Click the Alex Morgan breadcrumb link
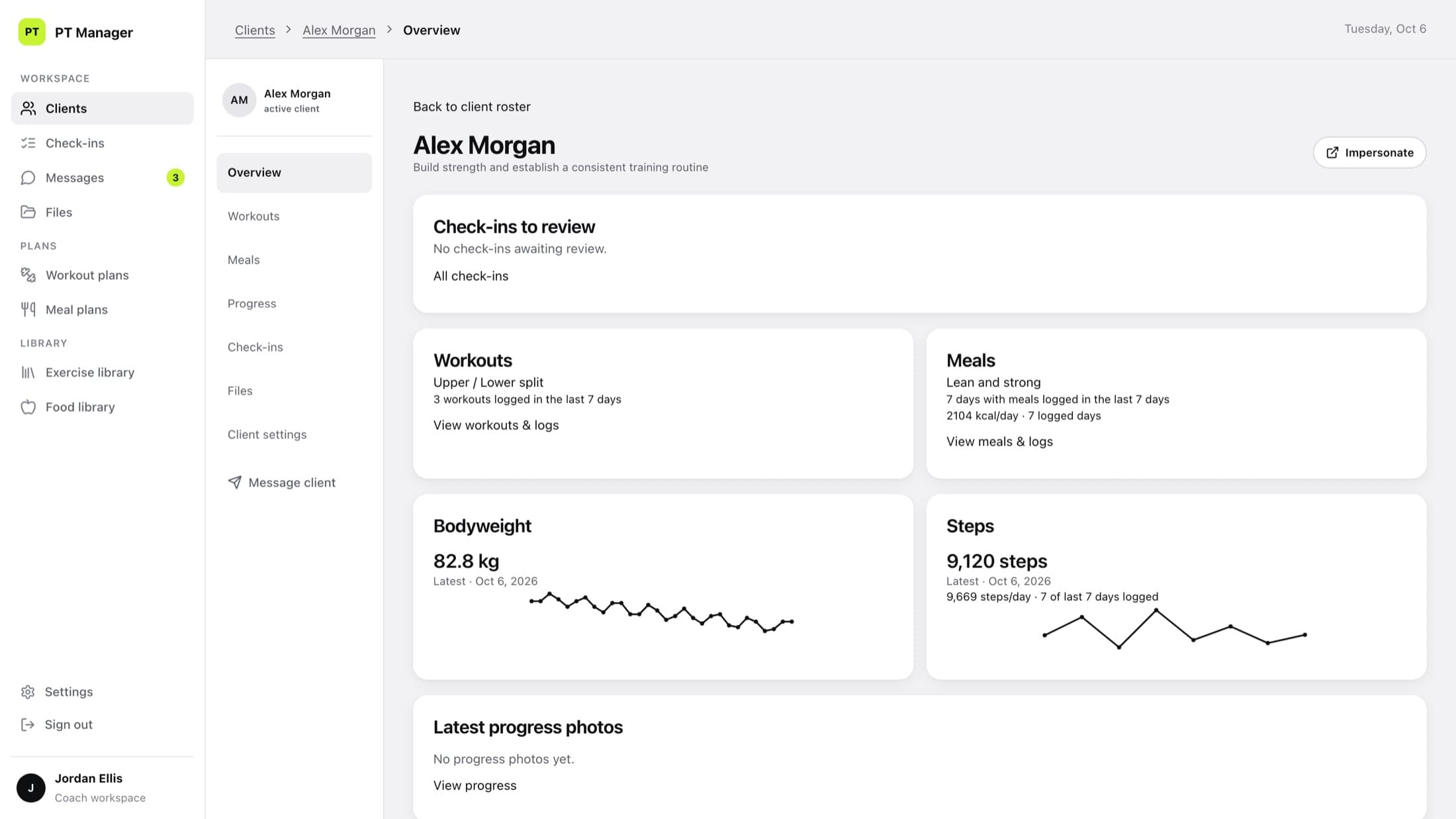Image resolution: width=1456 pixels, height=819 pixels. pos(339,30)
